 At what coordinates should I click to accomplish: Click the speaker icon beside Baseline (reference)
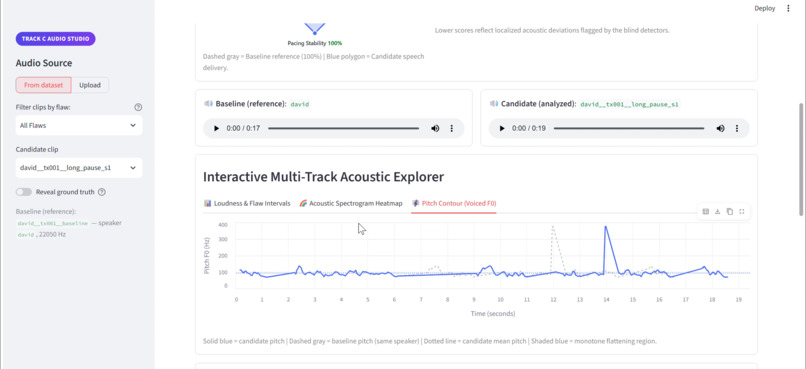[208, 104]
